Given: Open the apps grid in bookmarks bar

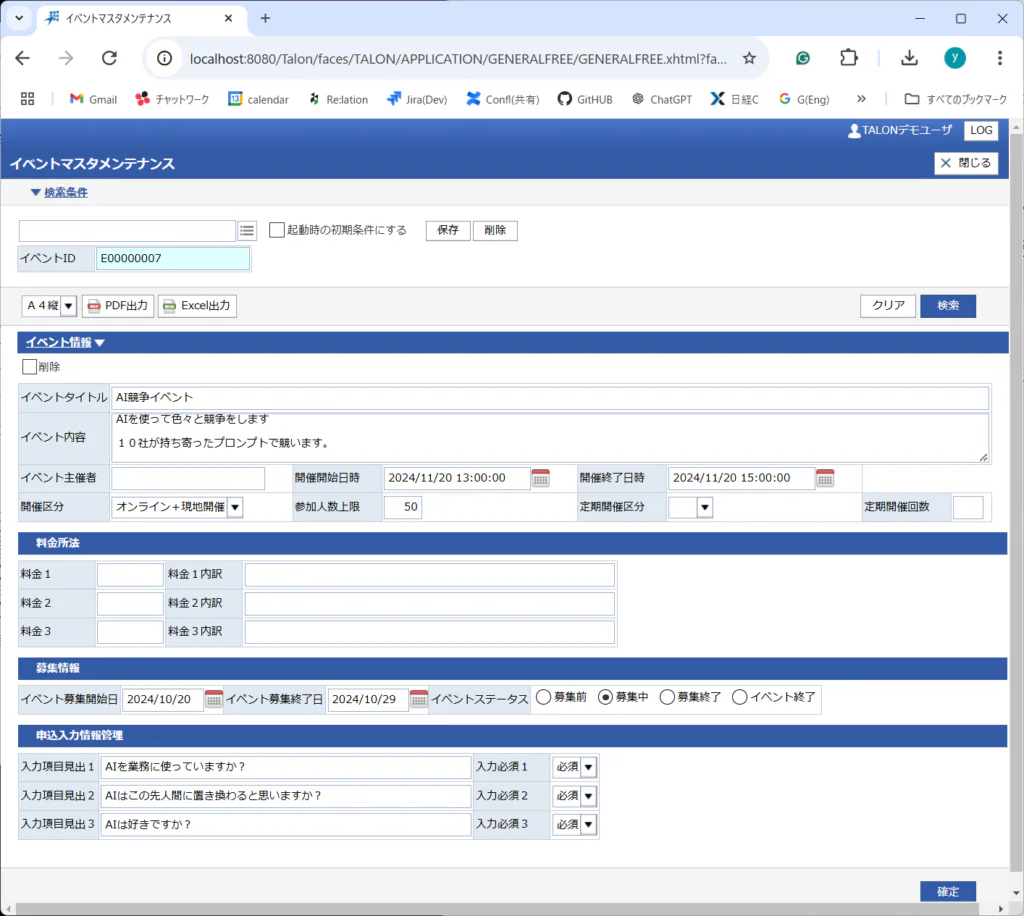Looking at the screenshot, I should (x=27, y=99).
